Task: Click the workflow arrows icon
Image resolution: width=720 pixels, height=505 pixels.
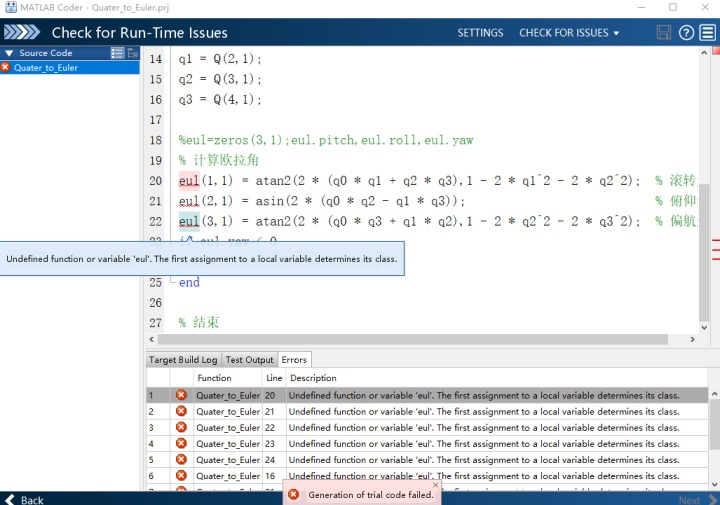Action: tap(22, 32)
